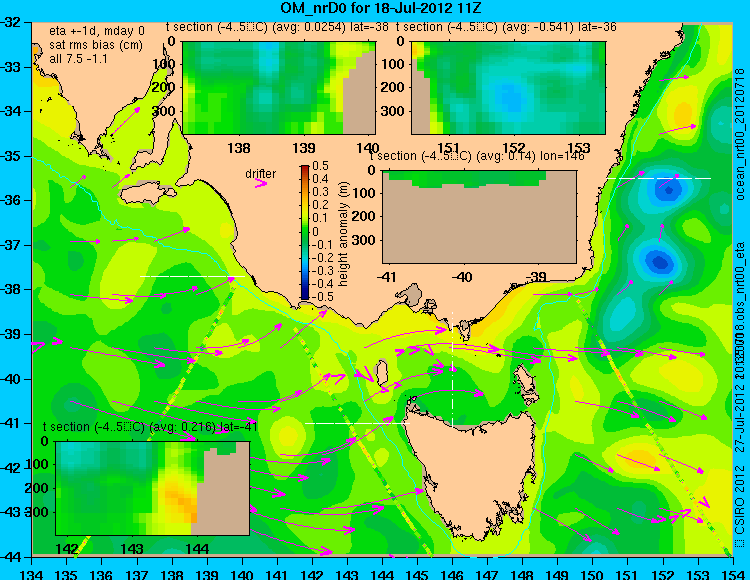This screenshot has width=750, height=580.
Task: Click the 143 axis label in lat=-41 inset
Action: click(x=132, y=548)
